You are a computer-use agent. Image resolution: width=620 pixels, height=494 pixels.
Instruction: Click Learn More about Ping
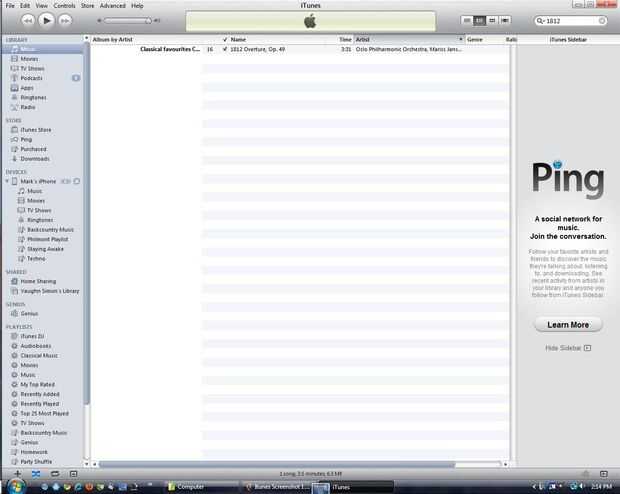click(x=568, y=325)
